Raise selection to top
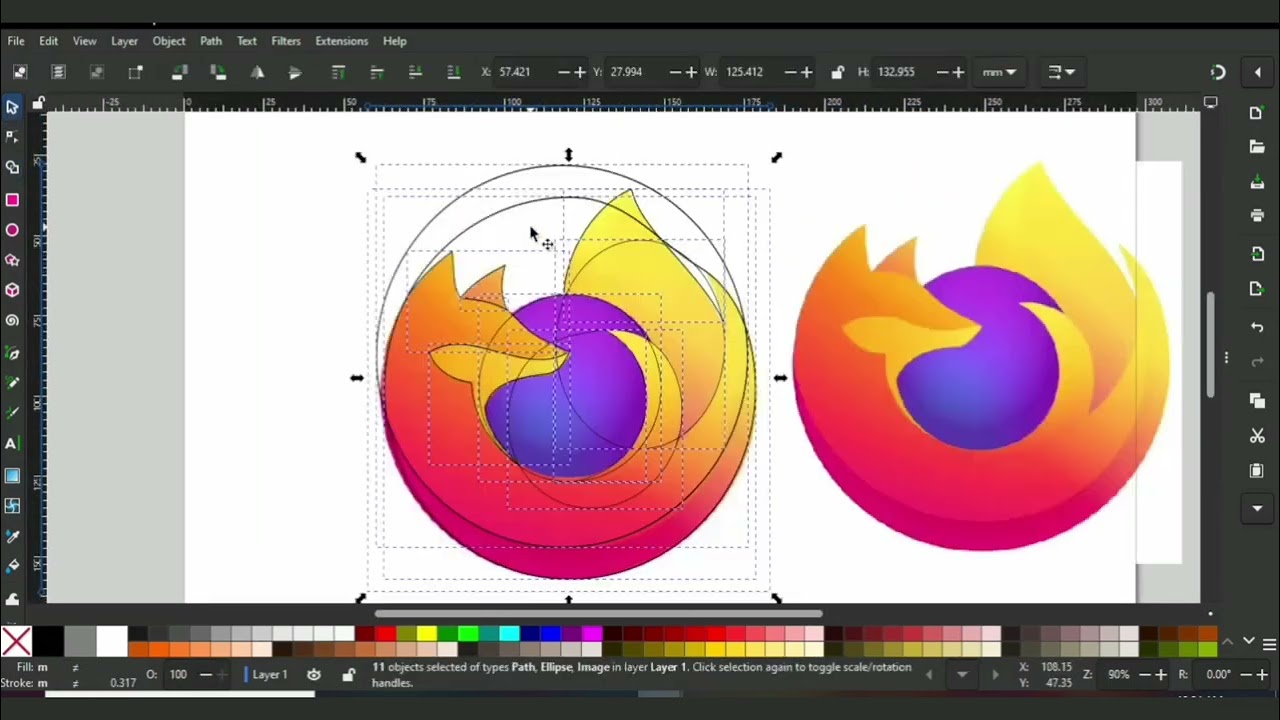The width and height of the screenshot is (1280, 720). 338,72
